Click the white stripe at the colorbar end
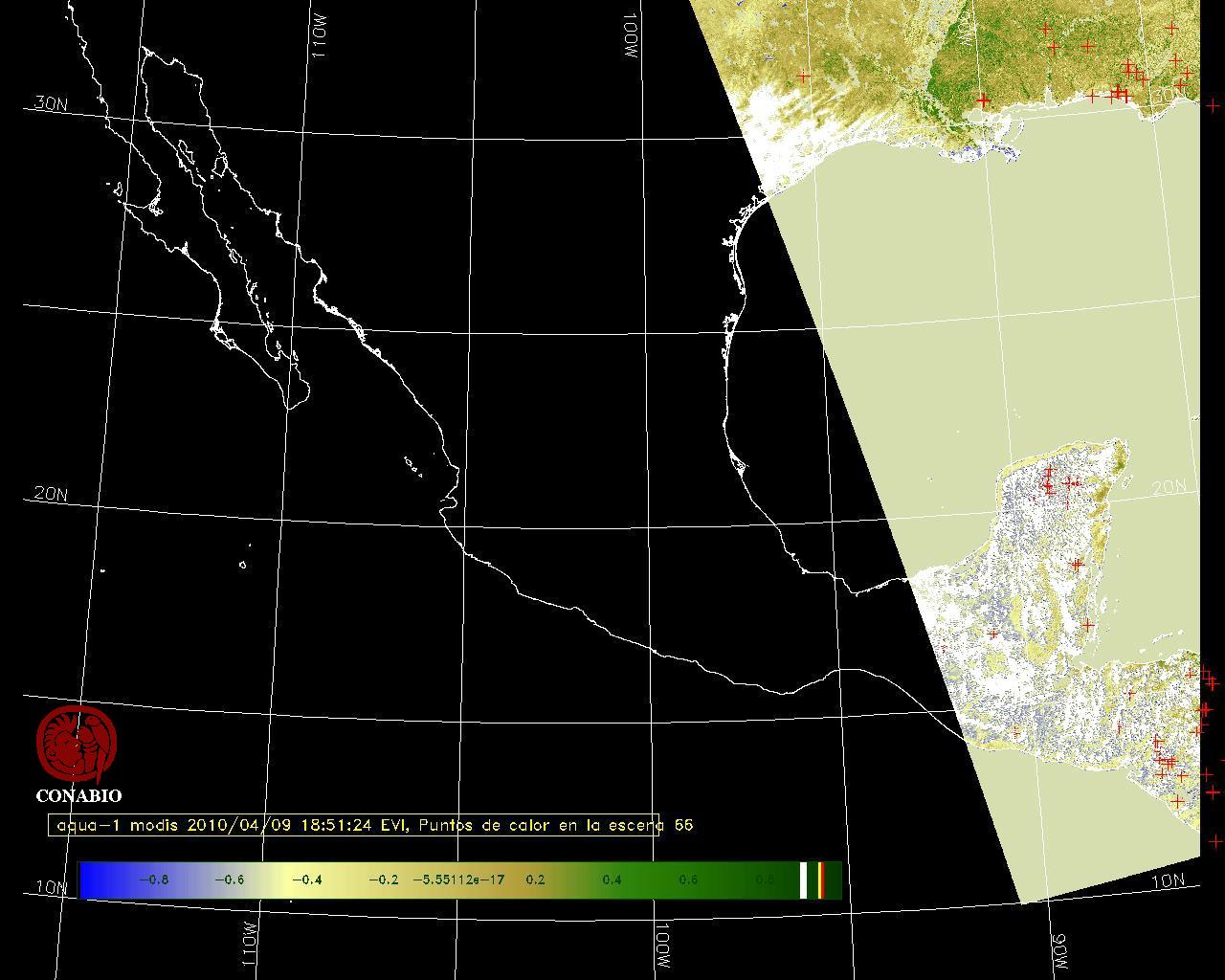The image size is (1225, 980). [804, 880]
